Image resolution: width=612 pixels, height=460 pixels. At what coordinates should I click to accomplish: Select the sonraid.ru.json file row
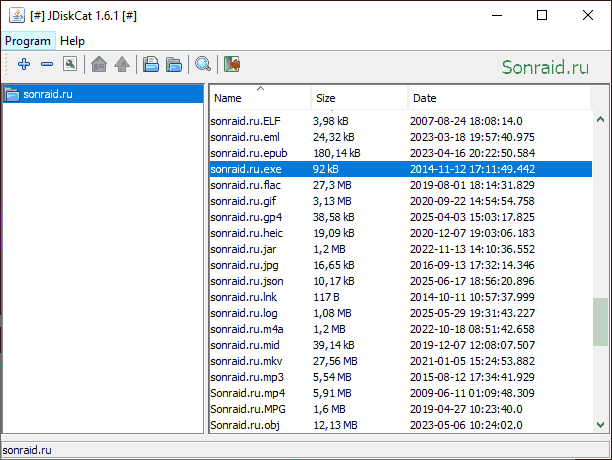[401, 281]
